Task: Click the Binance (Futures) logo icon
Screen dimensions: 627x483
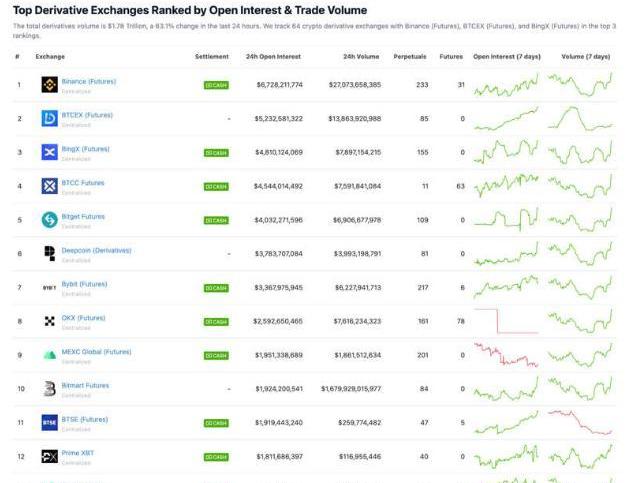Action: point(49,85)
